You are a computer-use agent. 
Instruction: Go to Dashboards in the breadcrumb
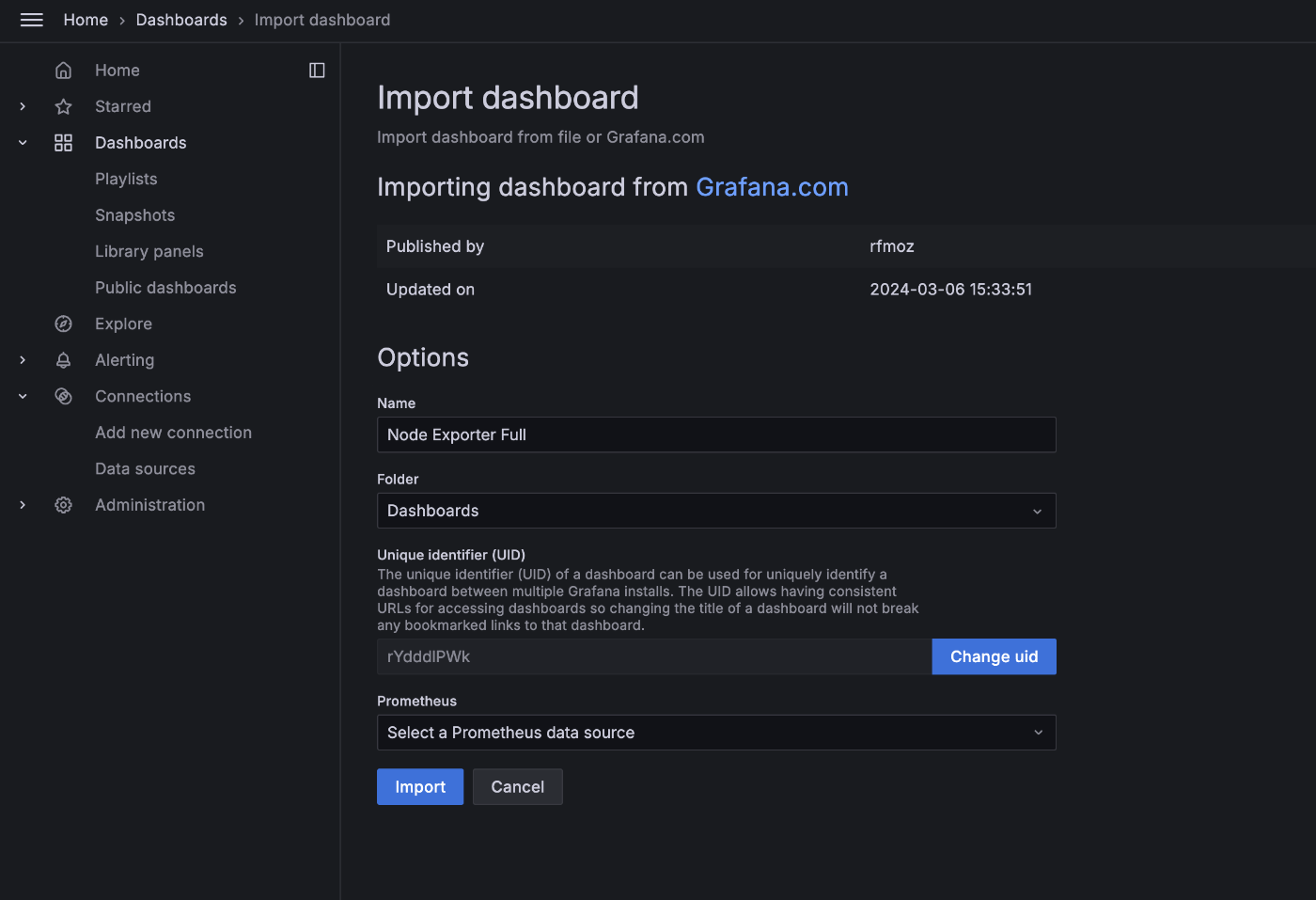coord(181,20)
